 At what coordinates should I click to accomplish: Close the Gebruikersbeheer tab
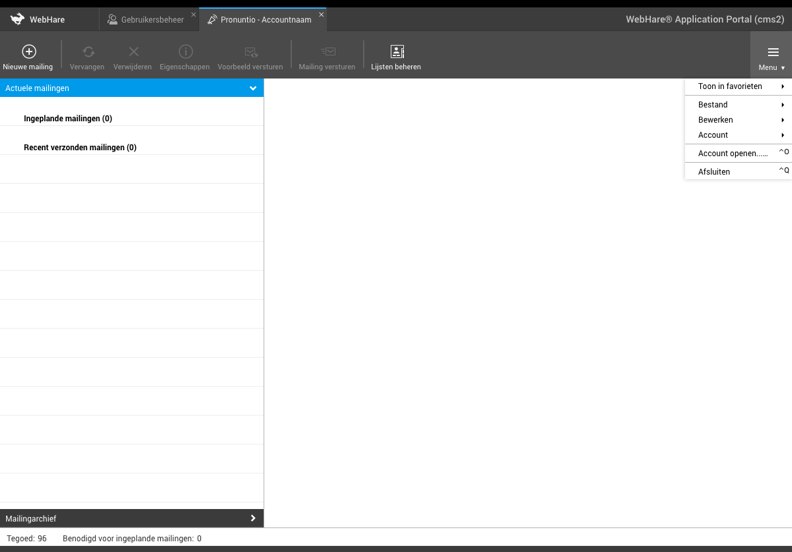point(193,14)
